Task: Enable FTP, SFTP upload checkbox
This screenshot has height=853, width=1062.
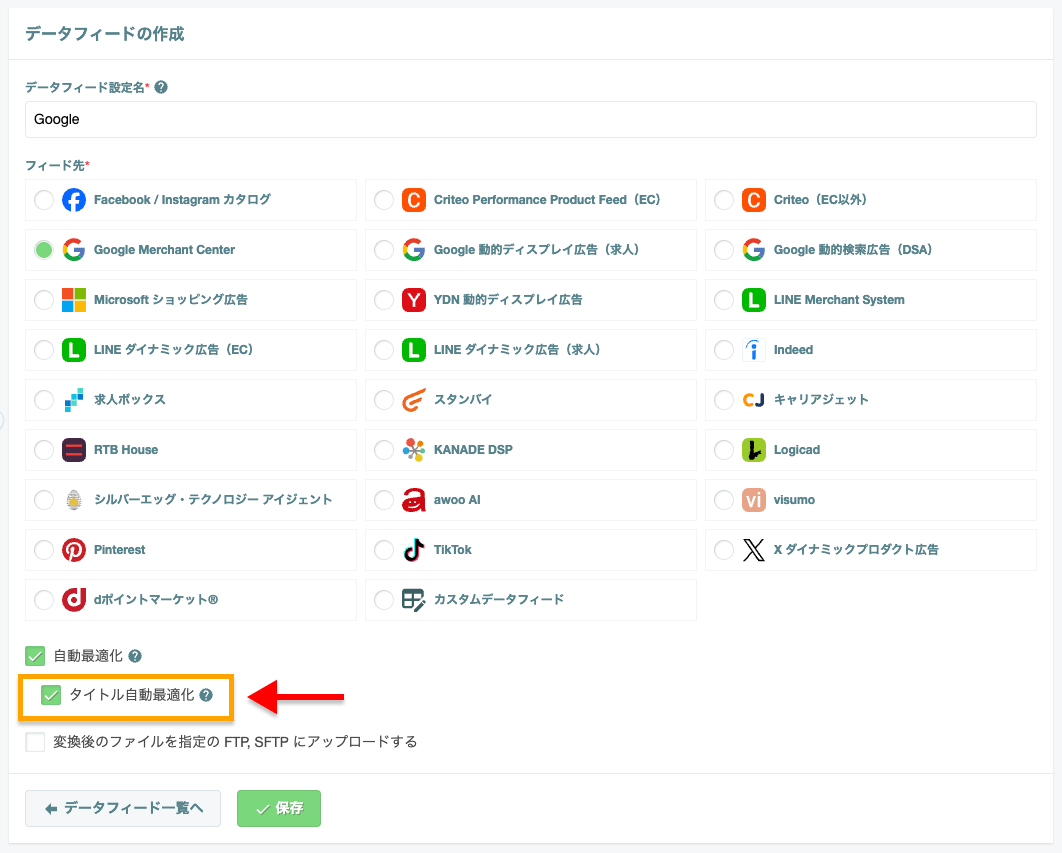Action: coord(35,742)
